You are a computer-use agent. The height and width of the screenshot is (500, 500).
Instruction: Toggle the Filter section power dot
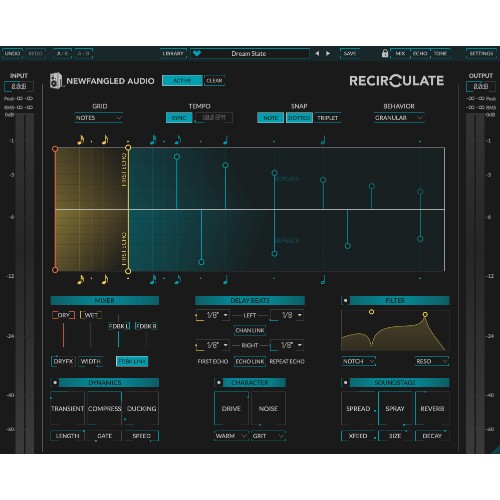coord(345,300)
